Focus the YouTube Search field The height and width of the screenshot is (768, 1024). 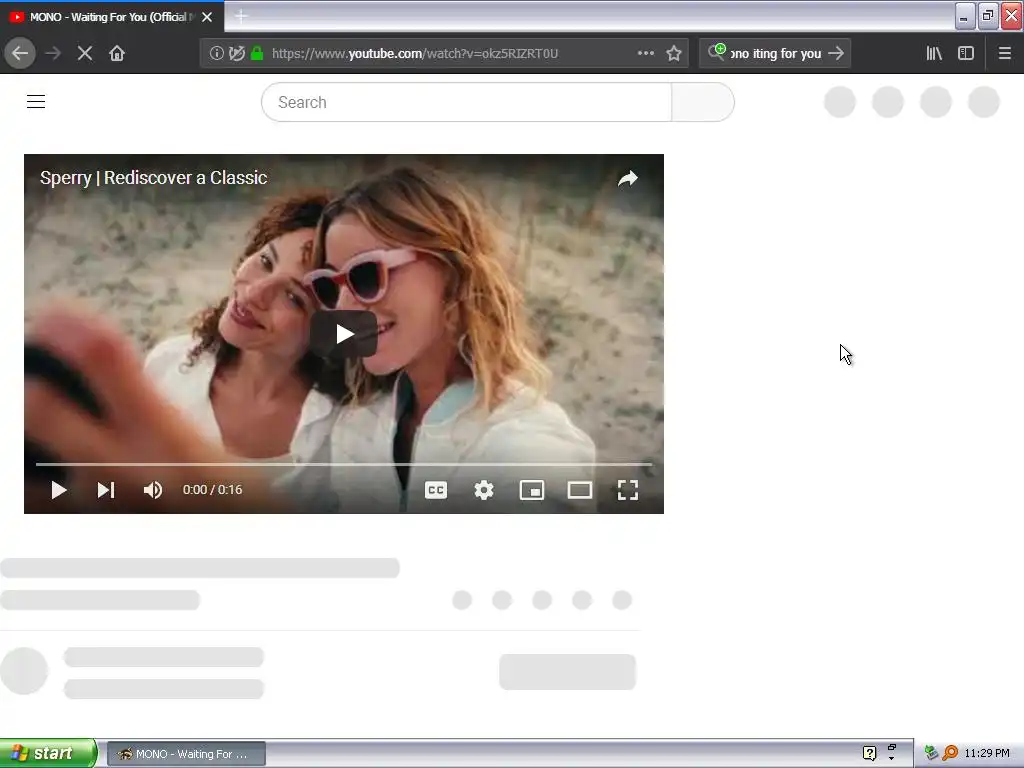tap(466, 102)
